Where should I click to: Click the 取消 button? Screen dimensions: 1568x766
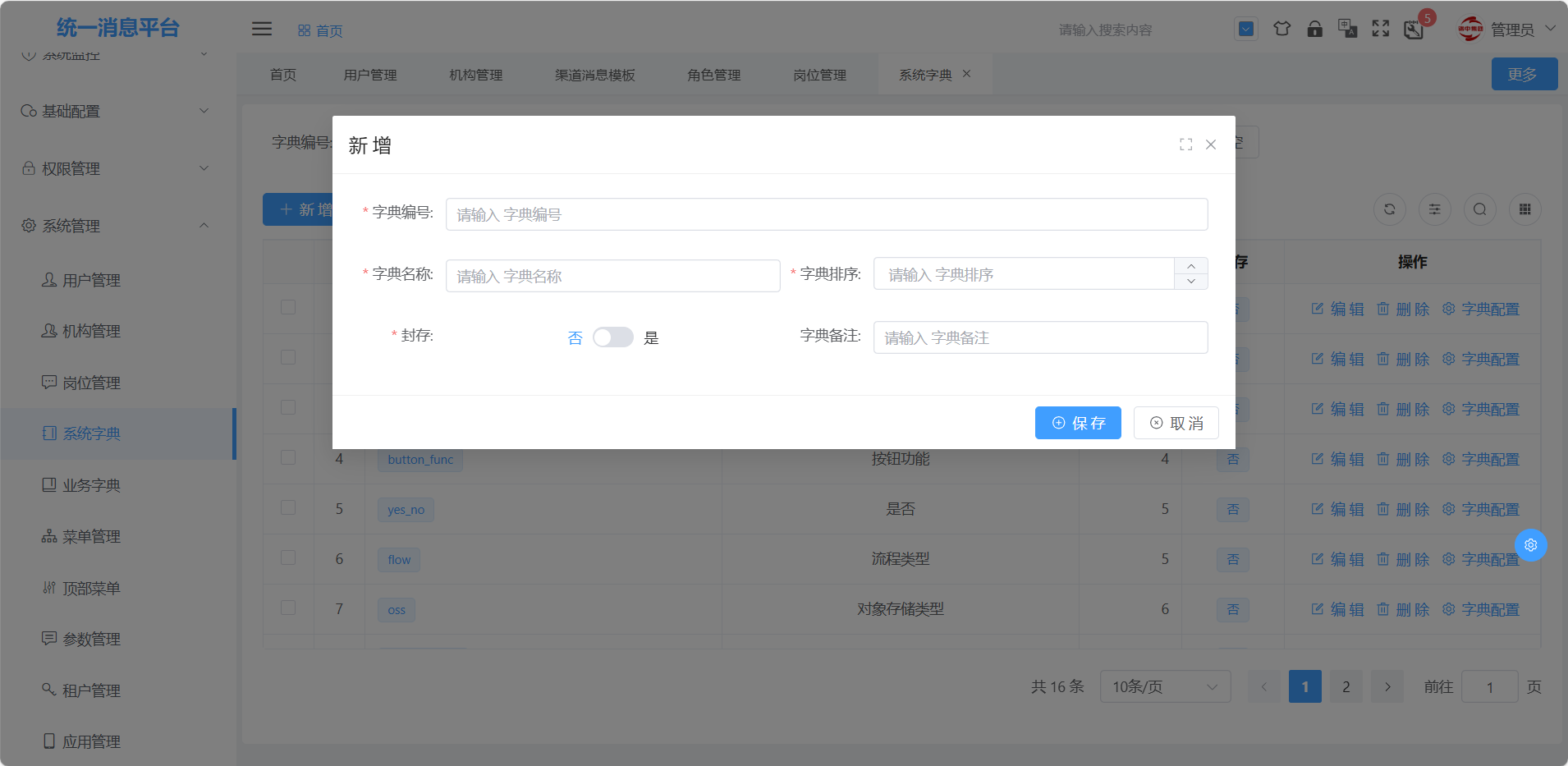point(1176,423)
